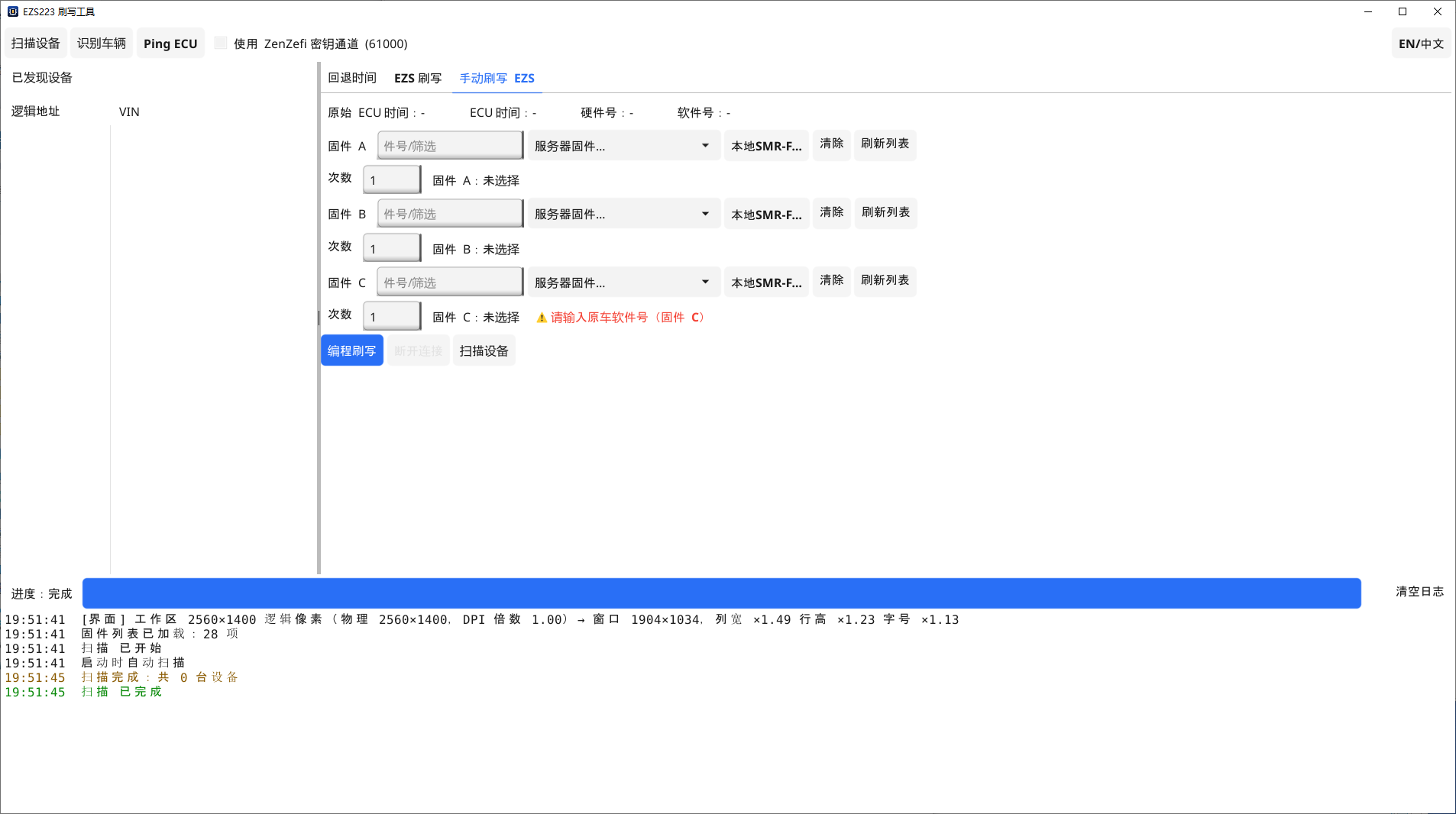
Task: Switch to the 回退时间 tab
Action: 352,78
